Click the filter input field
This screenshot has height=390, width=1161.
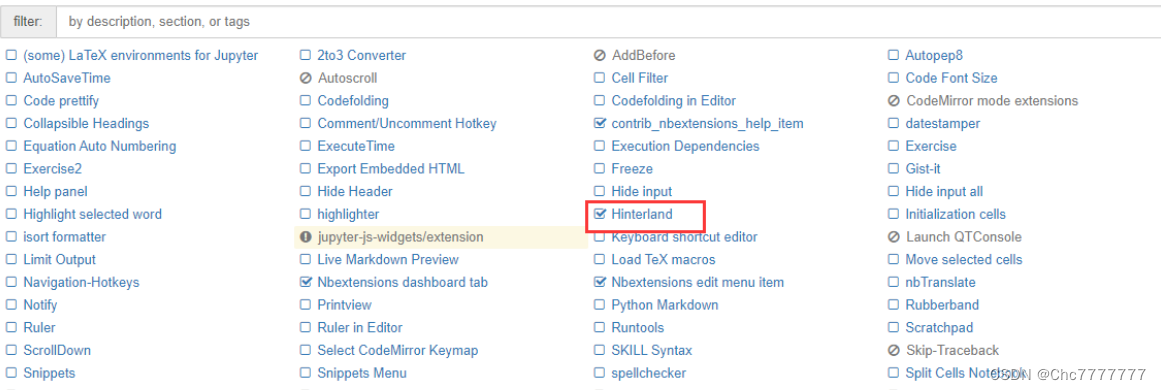pyautogui.click(x=608, y=21)
